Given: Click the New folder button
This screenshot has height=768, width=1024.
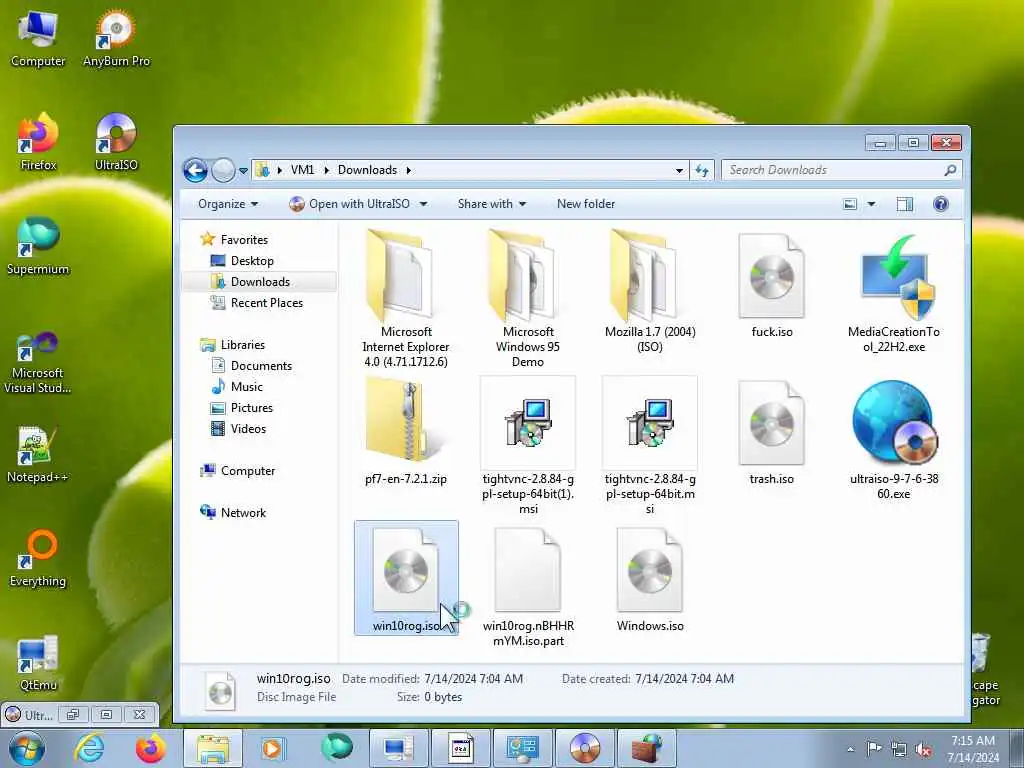Looking at the screenshot, I should [586, 204].
